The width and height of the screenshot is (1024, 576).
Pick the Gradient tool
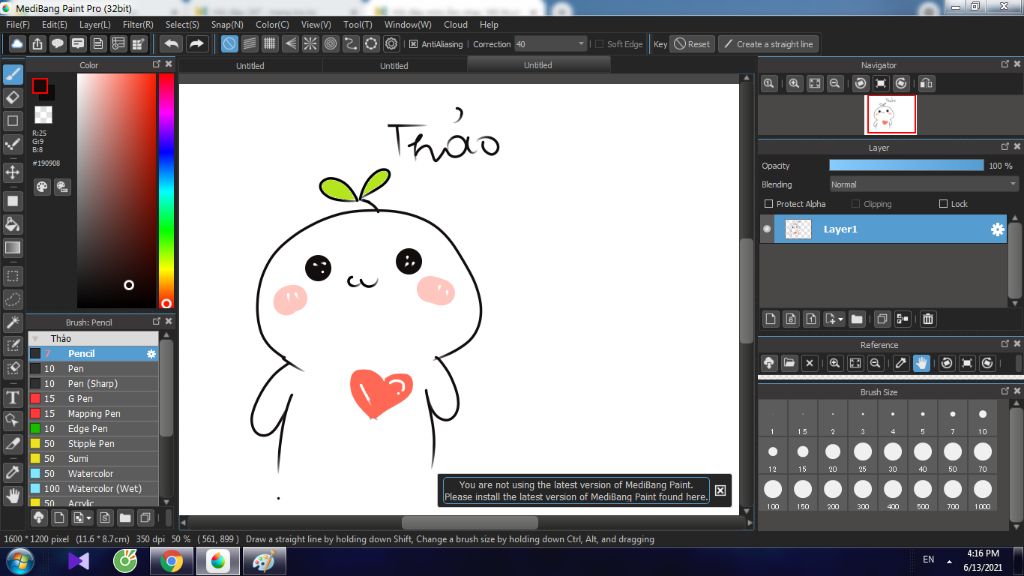13,248
